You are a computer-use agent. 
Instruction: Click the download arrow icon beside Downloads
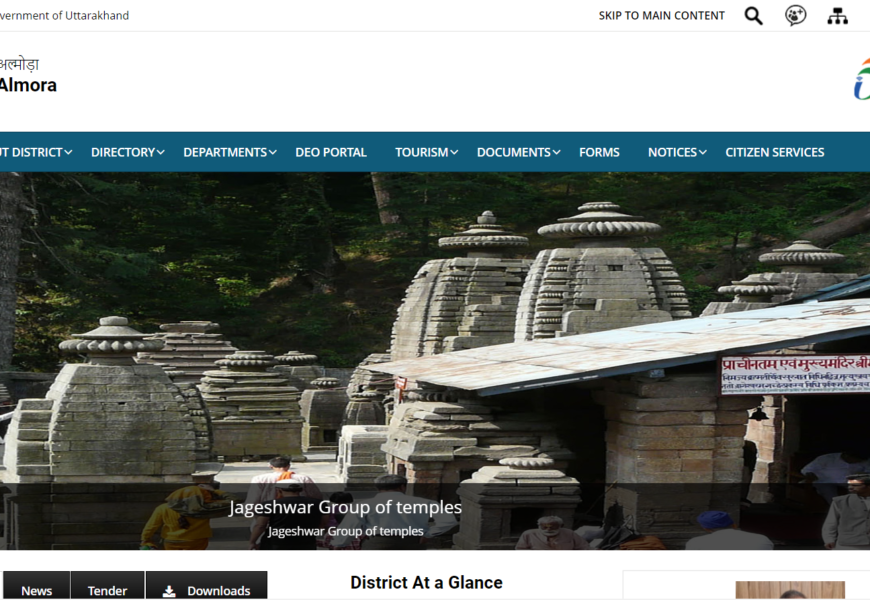tap(169, 591)
